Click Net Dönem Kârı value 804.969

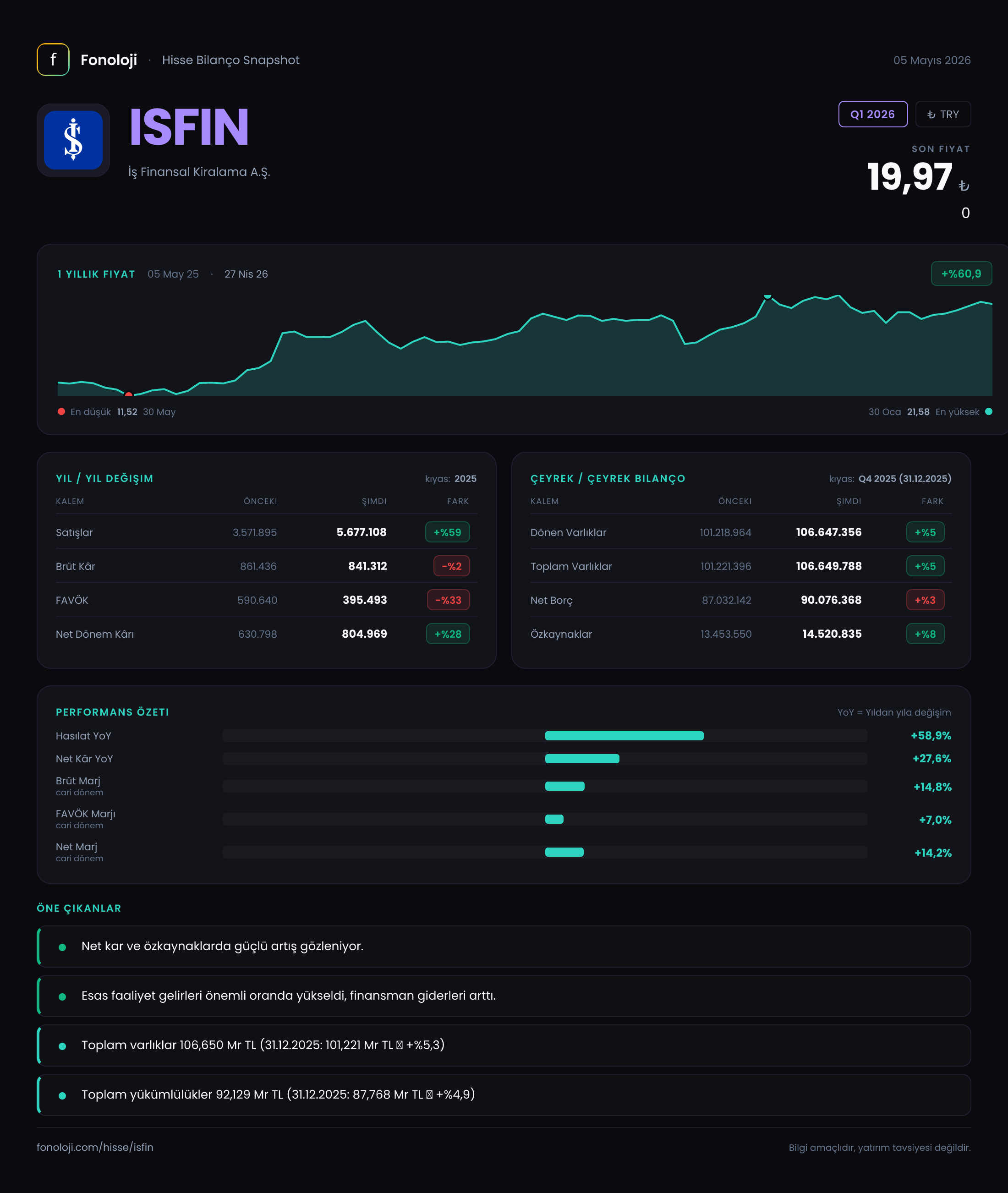365,634
